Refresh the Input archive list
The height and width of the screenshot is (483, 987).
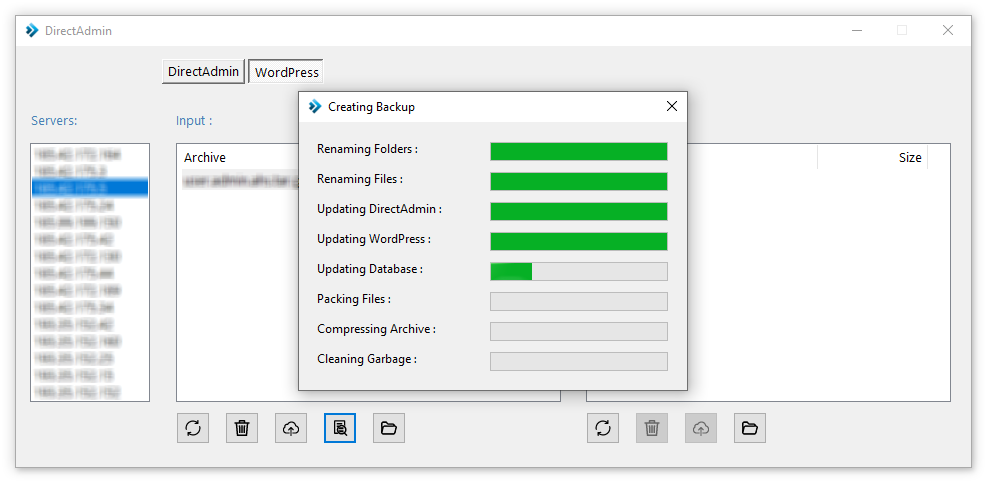pos(193,428)
